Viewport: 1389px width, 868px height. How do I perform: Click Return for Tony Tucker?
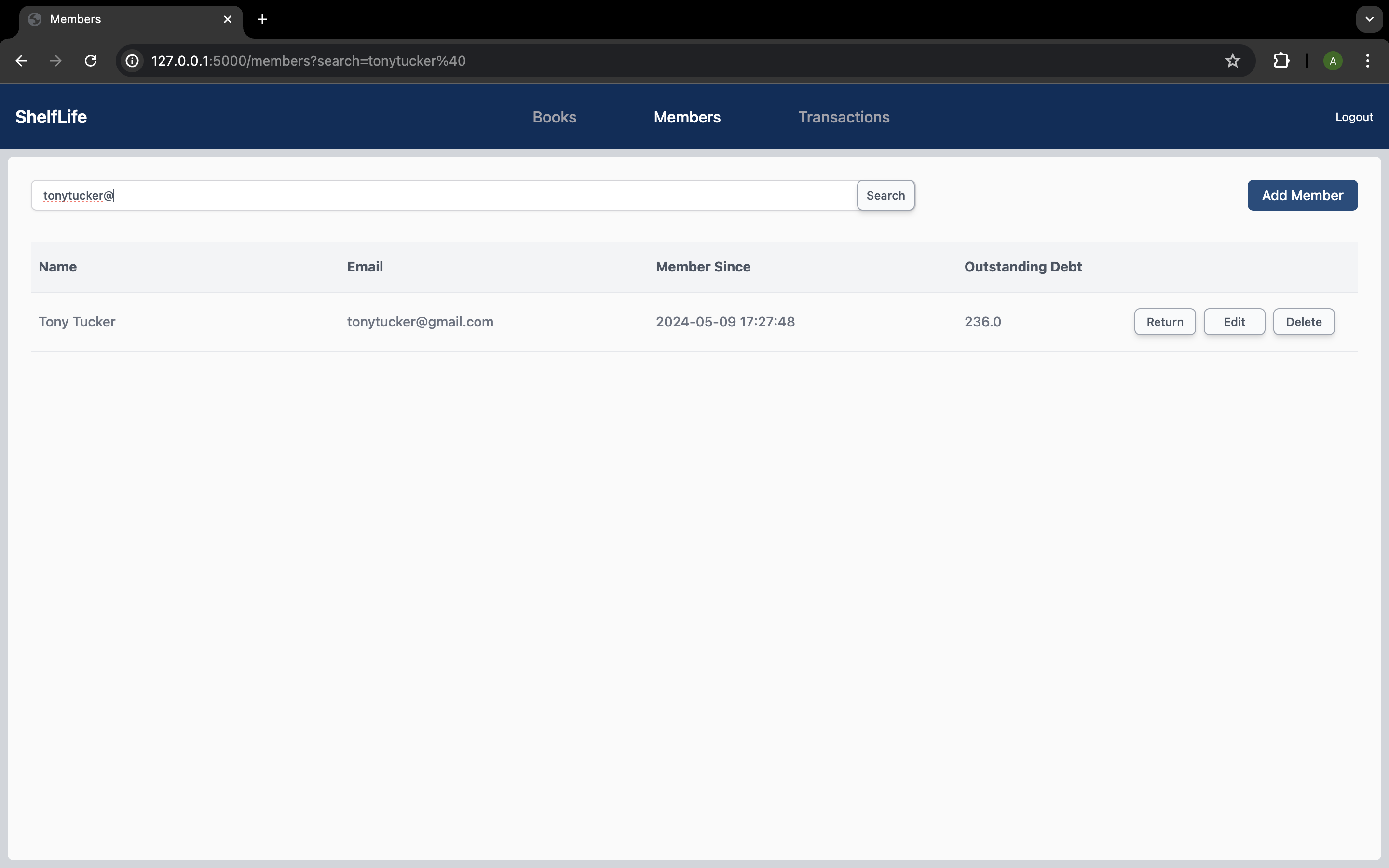(x=1165, y=322)
